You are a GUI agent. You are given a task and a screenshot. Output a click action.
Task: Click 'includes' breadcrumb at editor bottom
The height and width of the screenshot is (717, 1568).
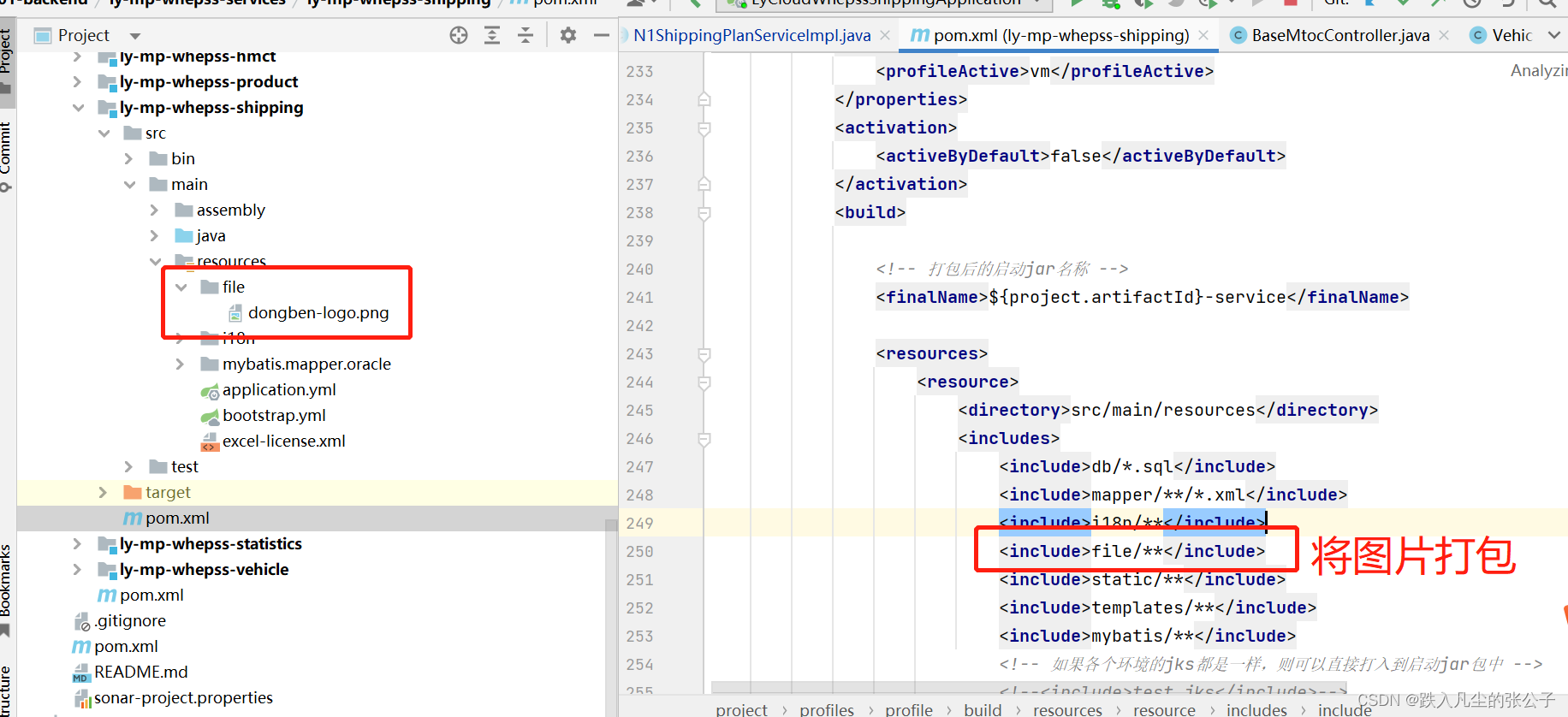click(1256, 709)
